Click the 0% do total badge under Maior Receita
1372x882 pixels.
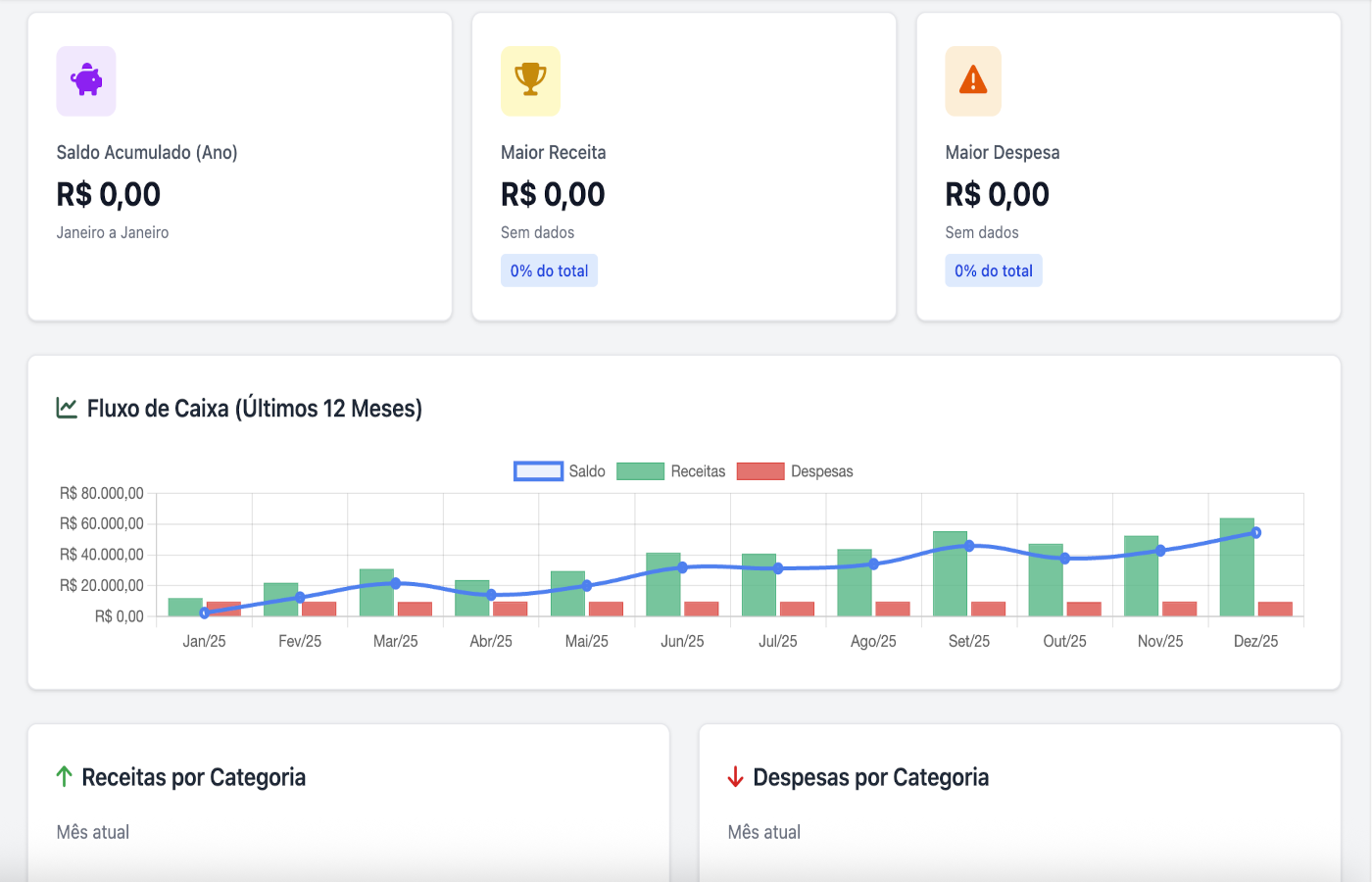pos(549,270)
